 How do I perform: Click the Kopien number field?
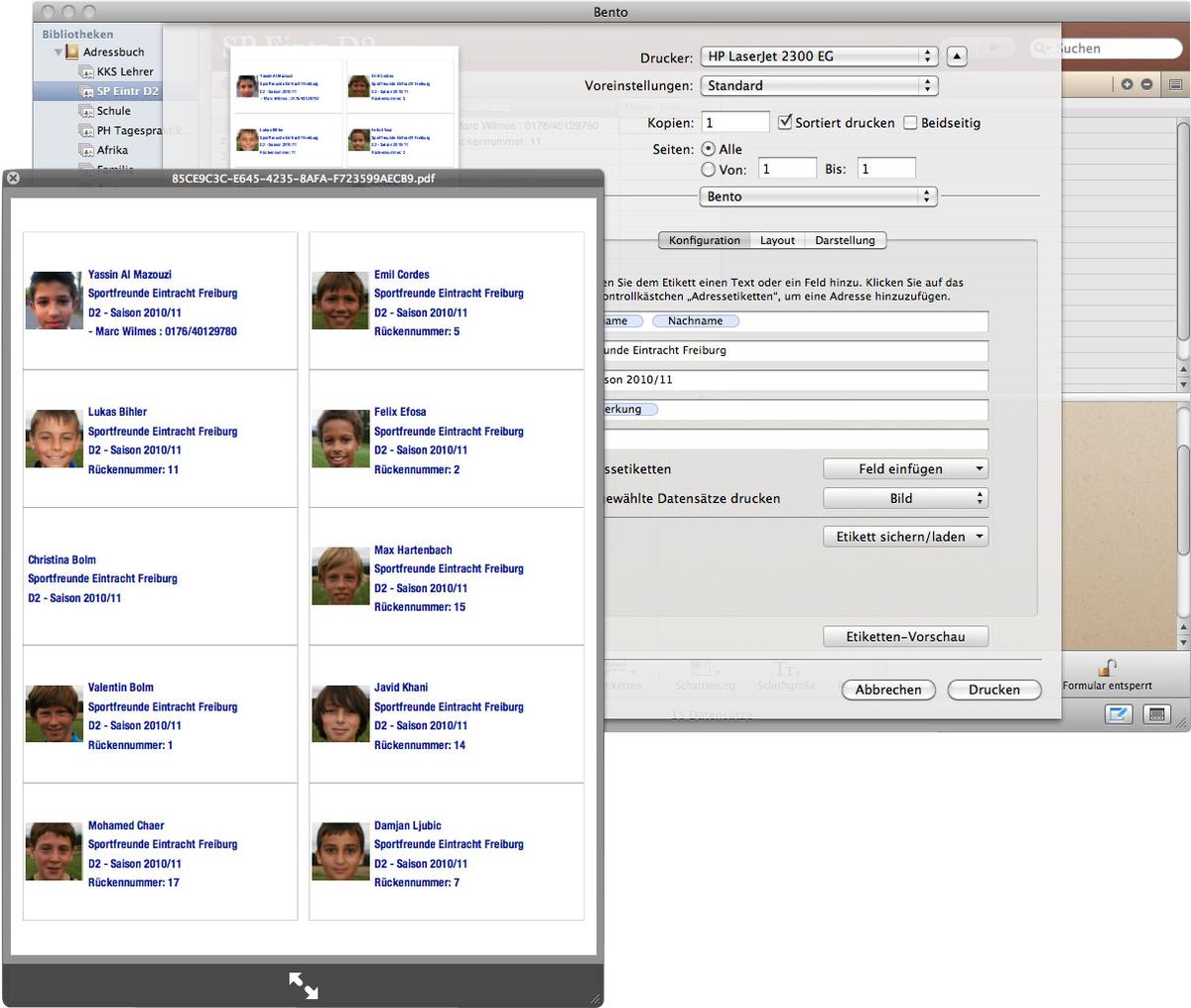click(x=735, y=123)
